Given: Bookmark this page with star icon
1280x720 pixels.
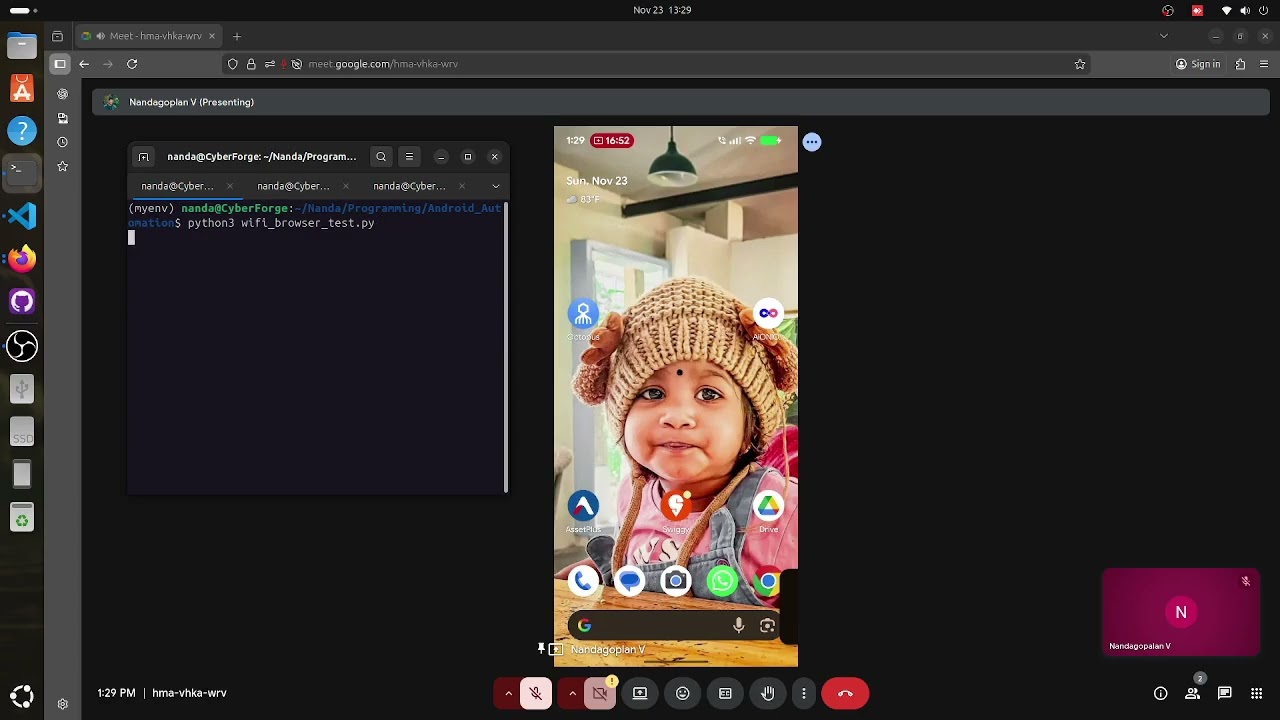Looking at the screenshot, I should (x=1080, y=64).
